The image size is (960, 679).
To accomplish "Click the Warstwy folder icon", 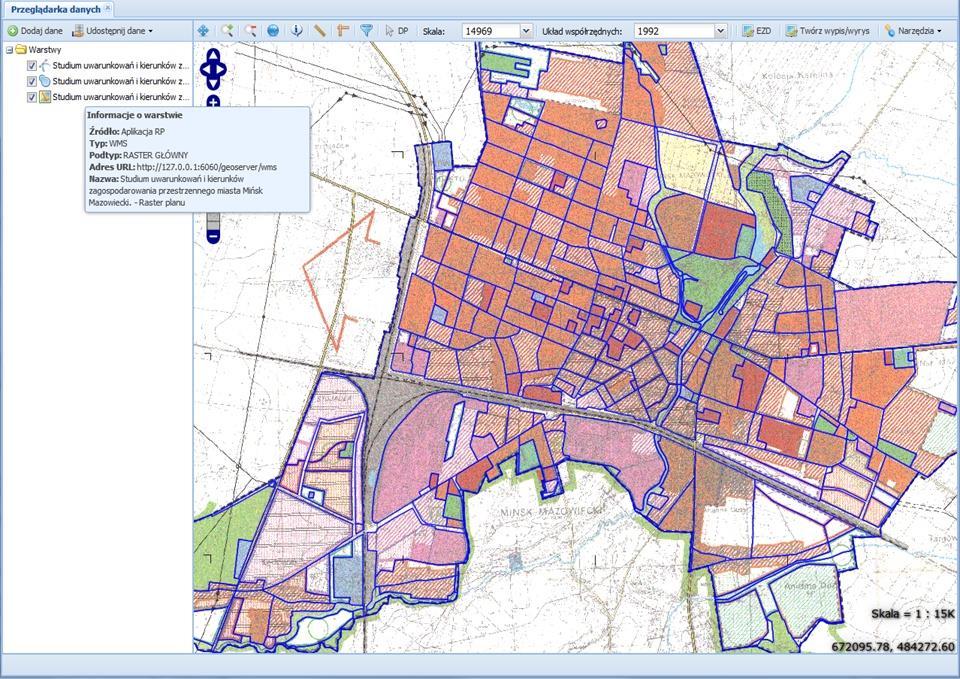I will click(x=21, y=50).
